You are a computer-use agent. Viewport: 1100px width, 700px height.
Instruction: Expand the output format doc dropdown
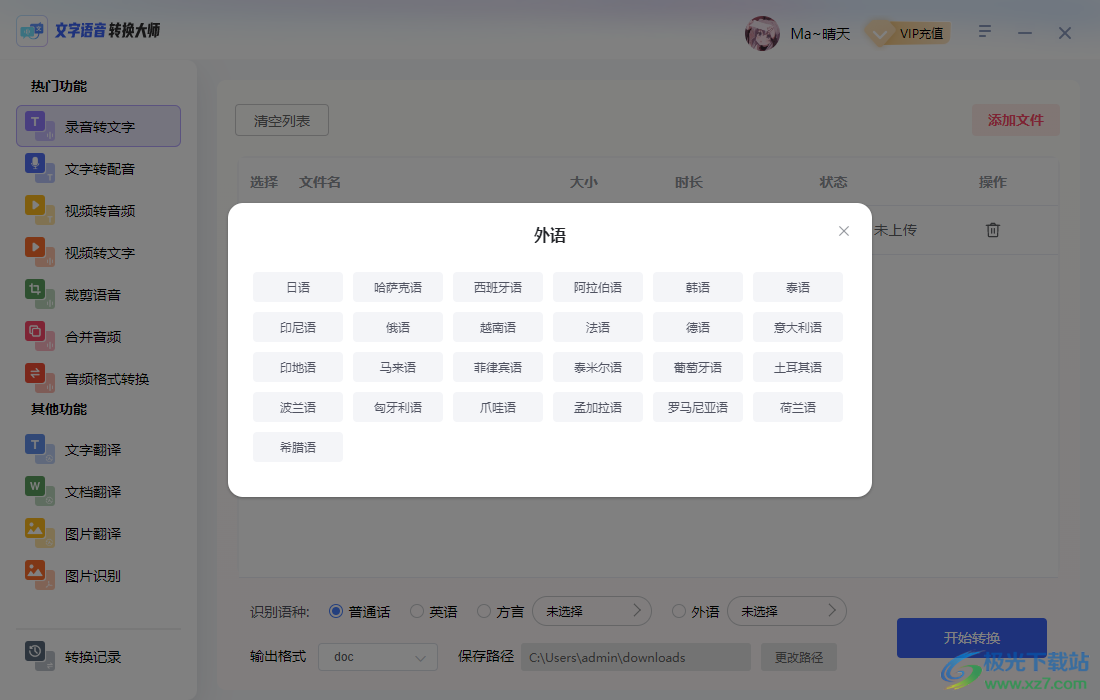377,657
